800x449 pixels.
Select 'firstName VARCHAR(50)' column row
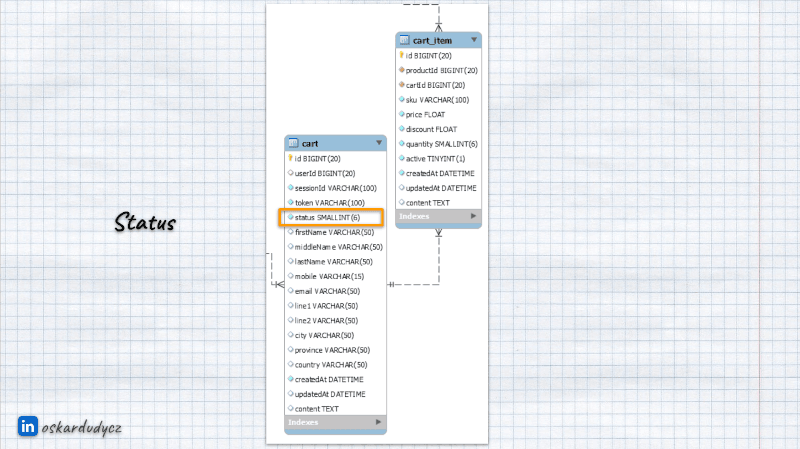pyautogui.click(x=335, y=232)
